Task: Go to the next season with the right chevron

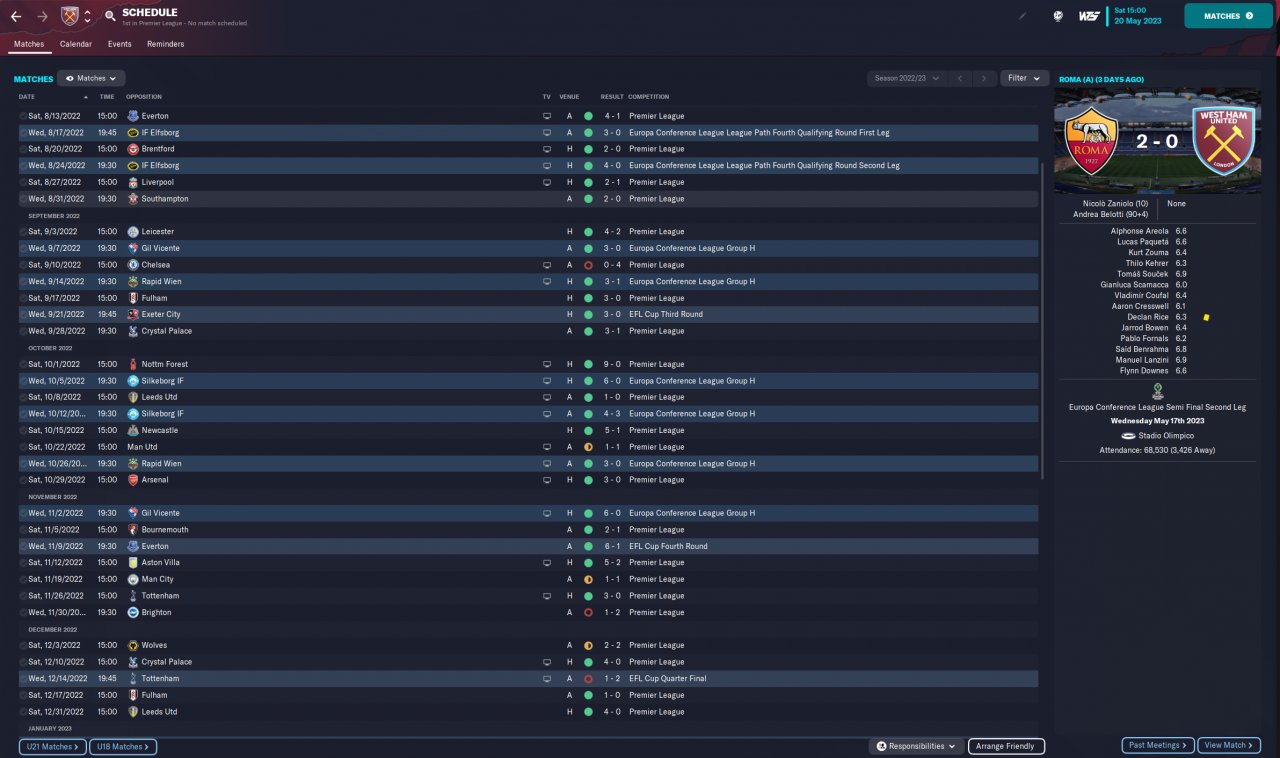Action: (985, 78)
